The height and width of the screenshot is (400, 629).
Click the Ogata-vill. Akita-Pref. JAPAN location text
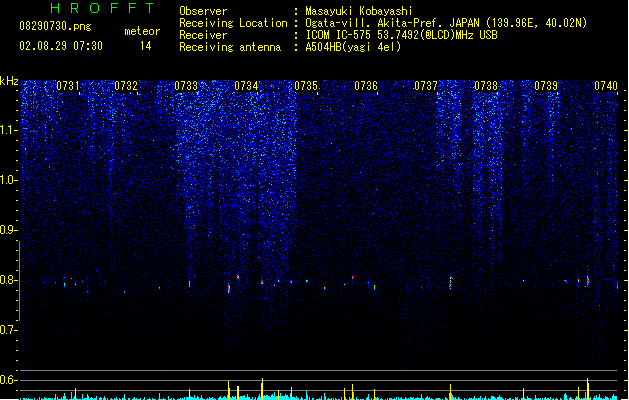pos(446,23)
